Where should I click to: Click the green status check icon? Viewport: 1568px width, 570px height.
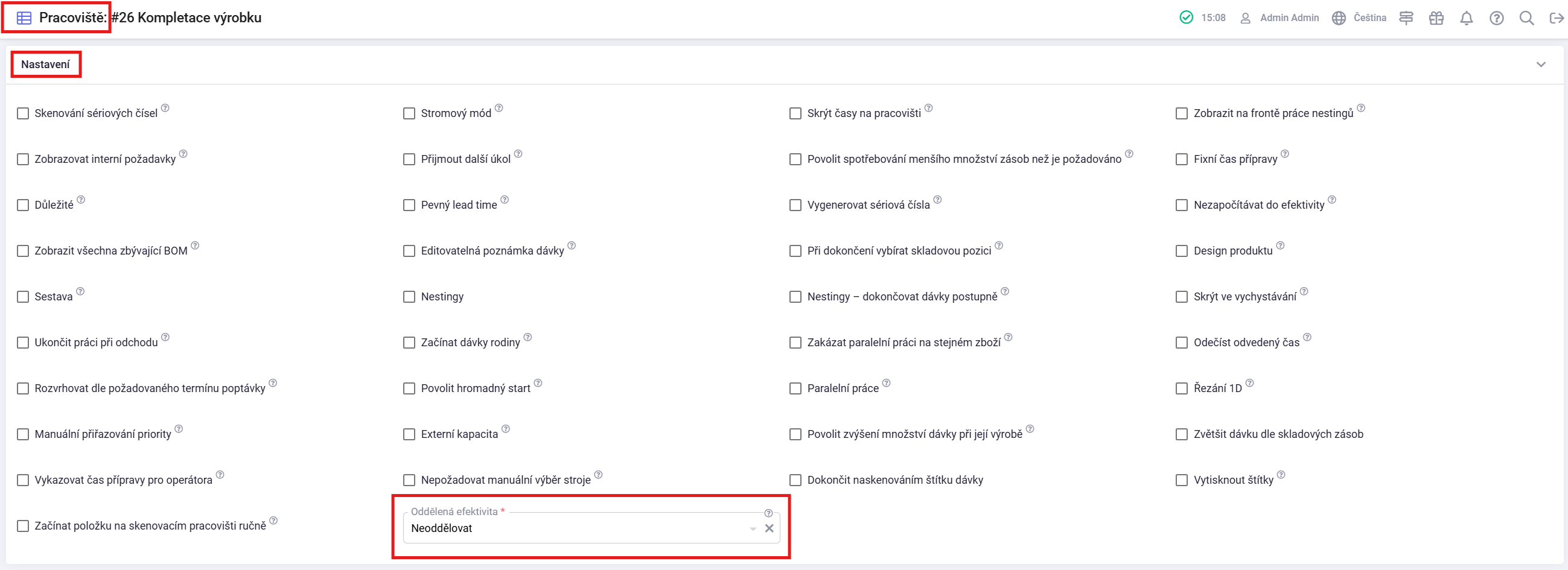(1187, 17)
